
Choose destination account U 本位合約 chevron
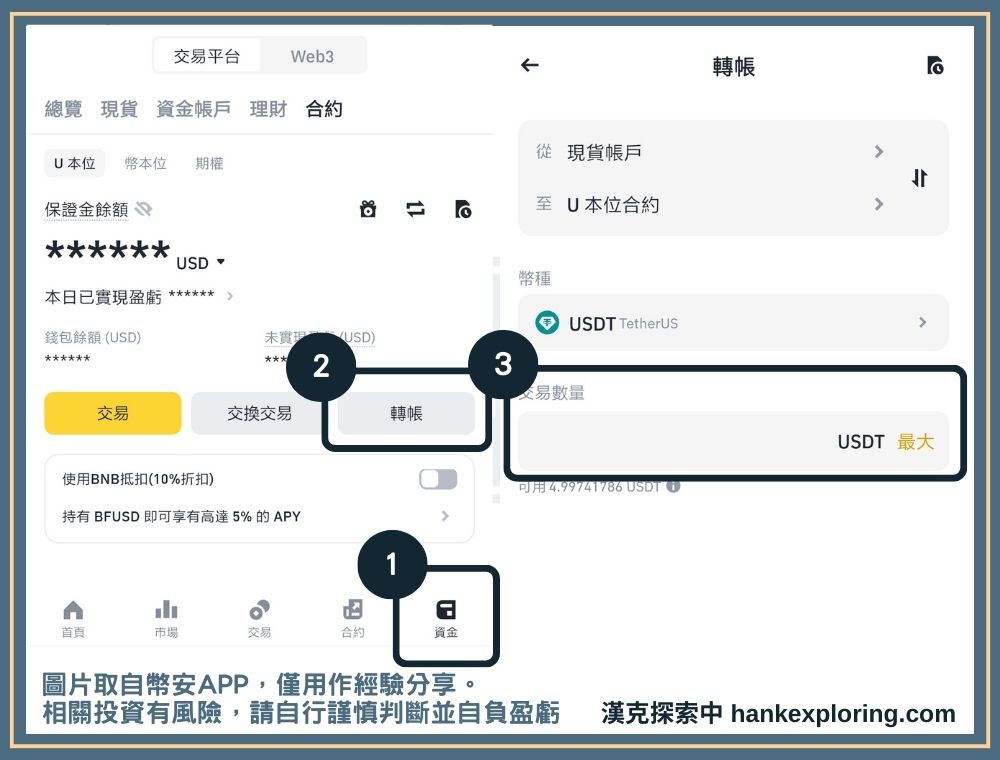(879, 204)
